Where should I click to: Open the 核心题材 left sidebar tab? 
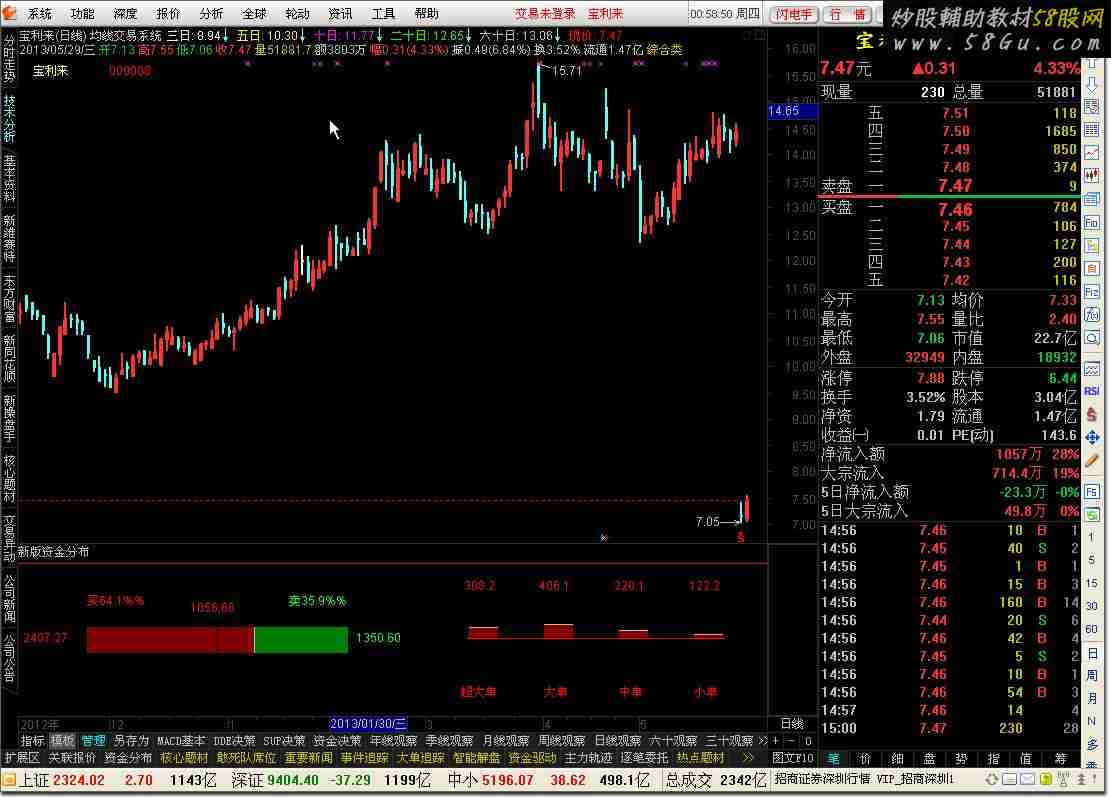9,478
